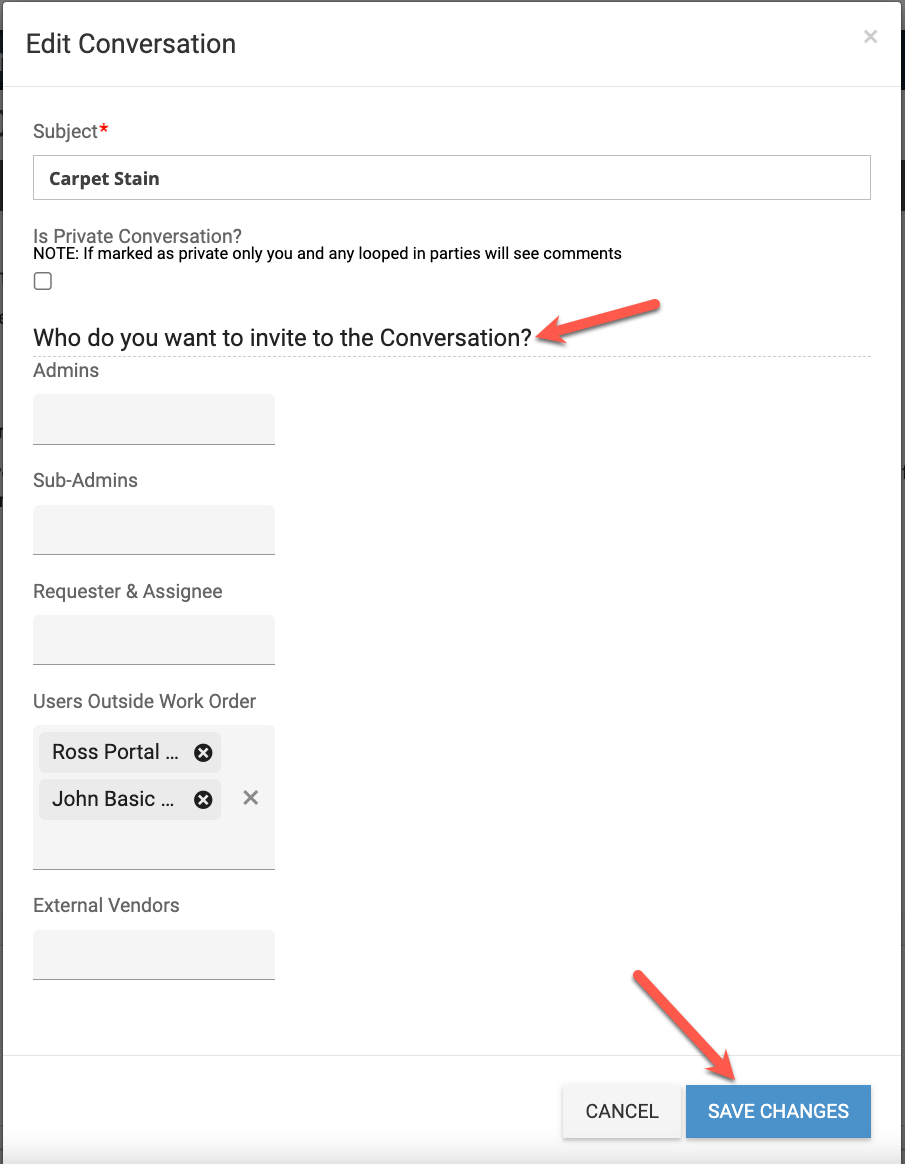The image size is (905, 1164).
Task: Select the John Basic user chip label
Action: point(113,800)
